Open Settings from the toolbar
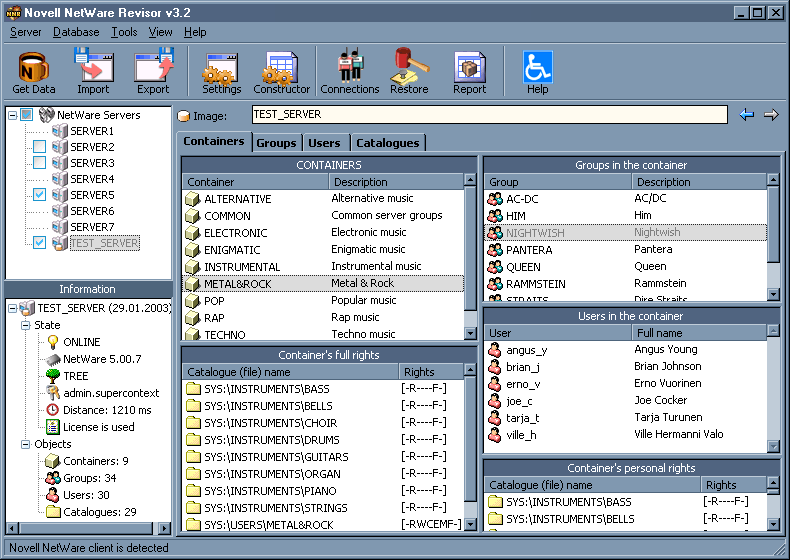Image resolution: width=790 pixels, height=560 pixels. pos(221,73)
